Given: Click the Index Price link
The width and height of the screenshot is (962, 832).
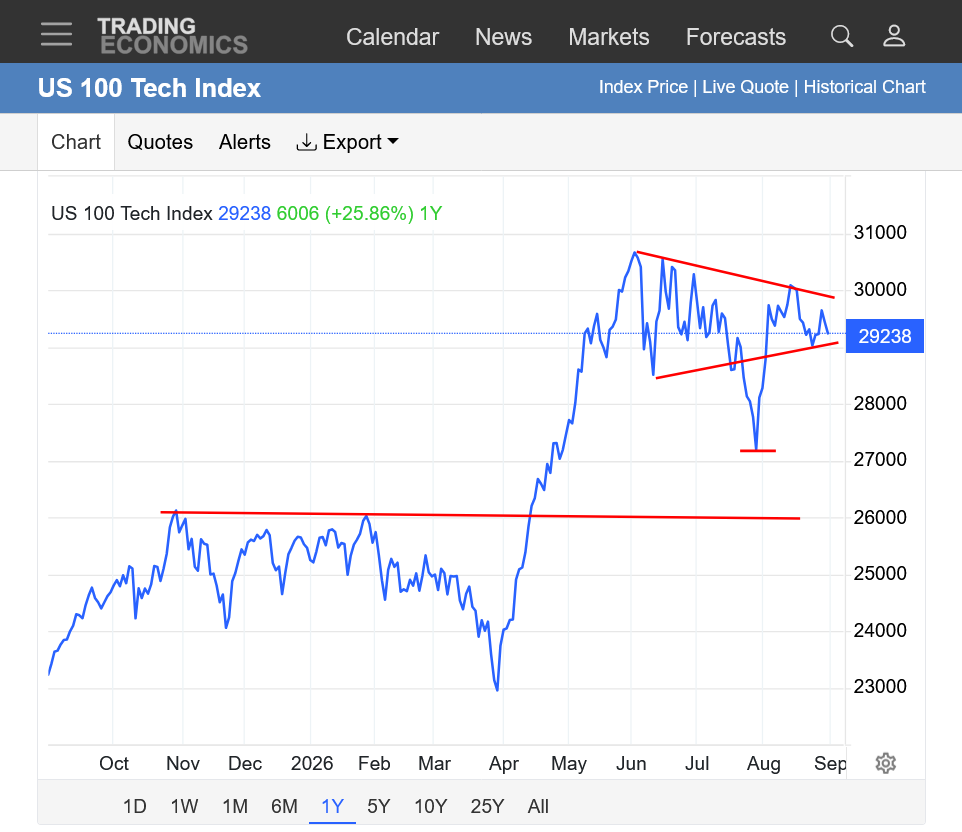Looking at the screenshot, I should tap(643, 87).
